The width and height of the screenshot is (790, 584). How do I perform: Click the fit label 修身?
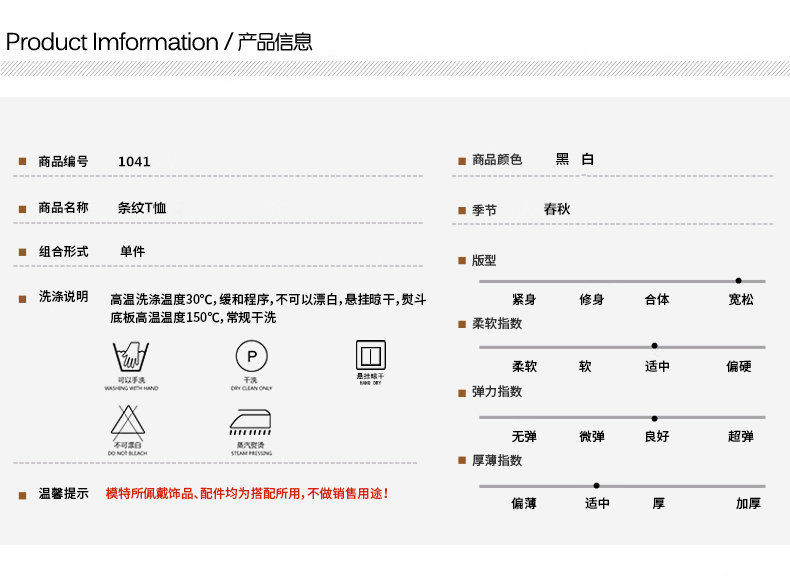coord(591,299)
